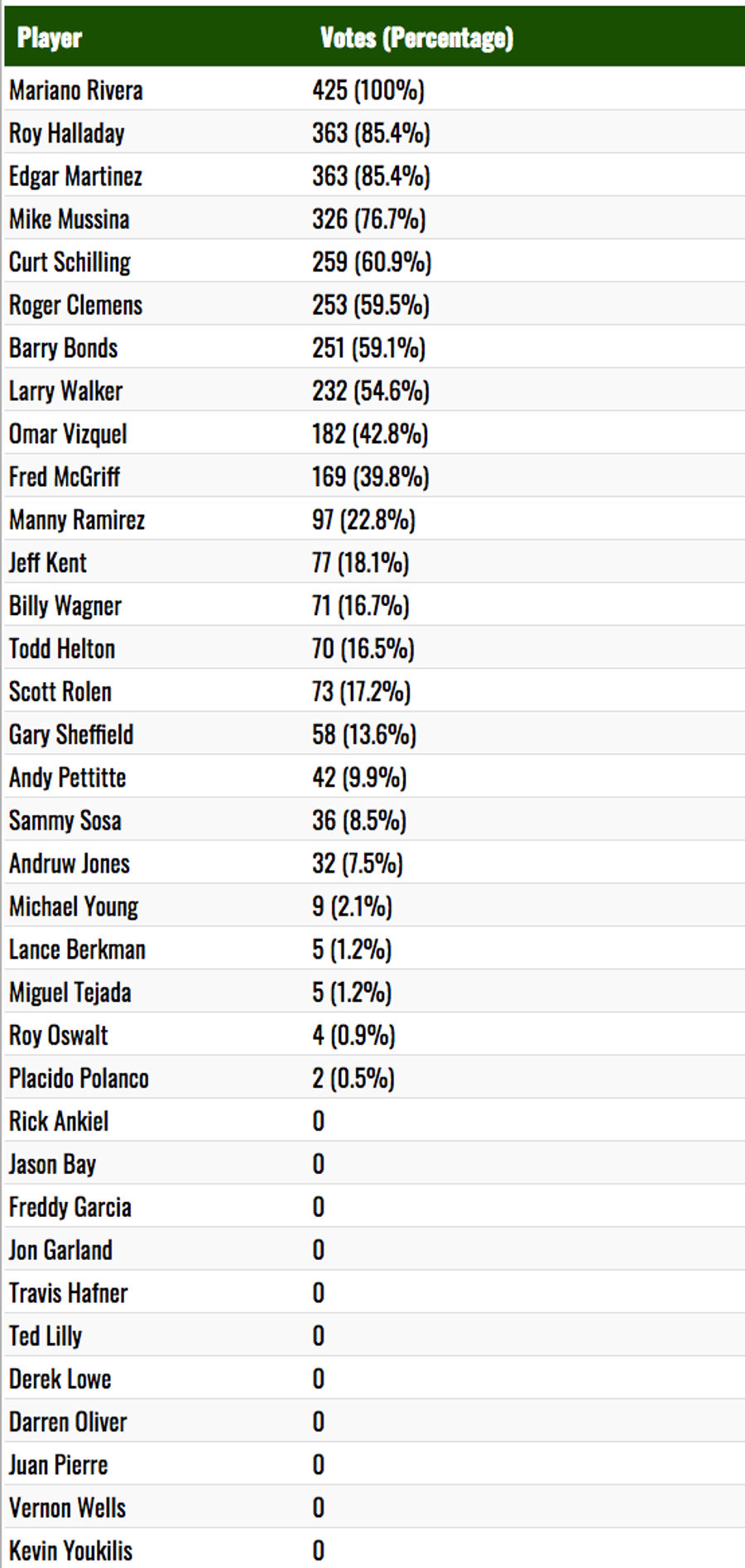Viewport: 745px width, 1568px height.
Task: Click Barry Bonds' 251 (59.1%) votes
Action: [368, 349]
